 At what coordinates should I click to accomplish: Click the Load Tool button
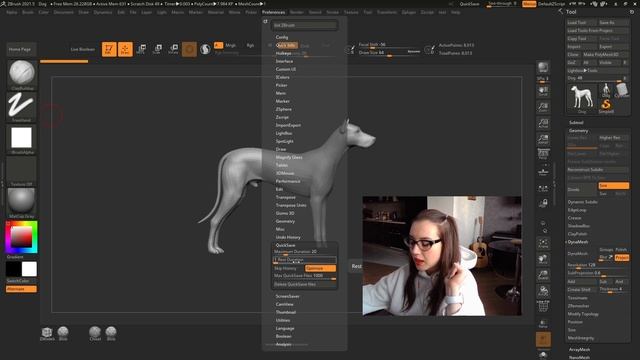(582, 22)
